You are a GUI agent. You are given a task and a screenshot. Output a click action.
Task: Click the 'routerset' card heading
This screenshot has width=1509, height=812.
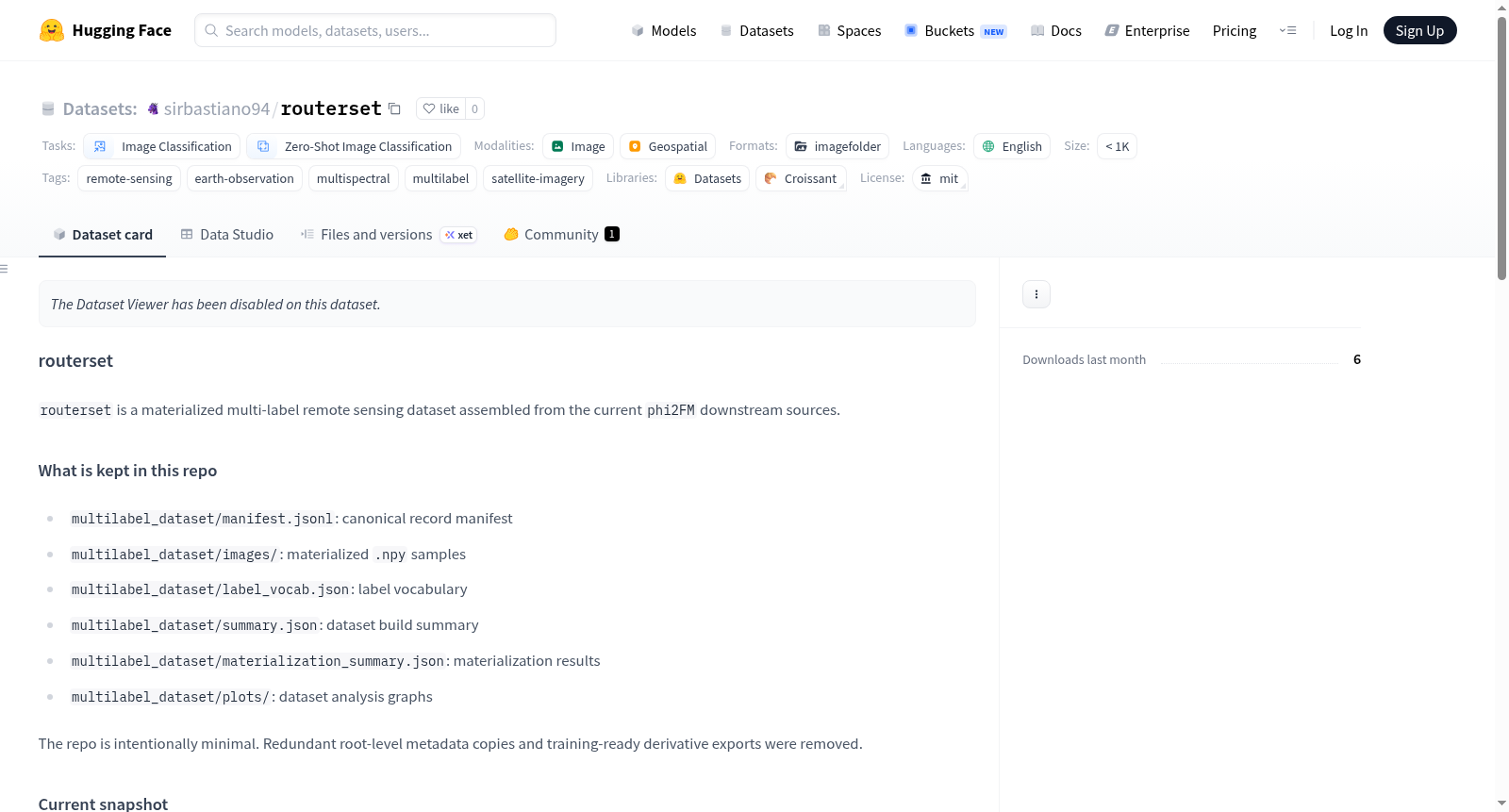[75, 361]
